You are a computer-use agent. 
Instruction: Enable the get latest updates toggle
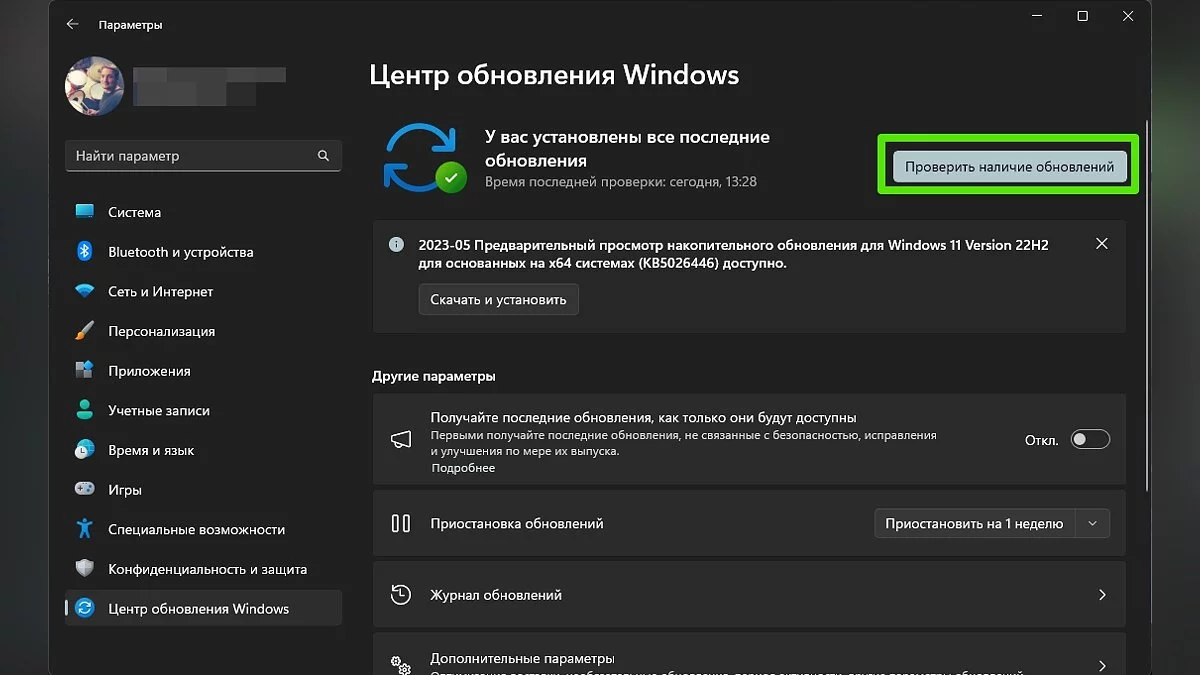(1089, 440)
